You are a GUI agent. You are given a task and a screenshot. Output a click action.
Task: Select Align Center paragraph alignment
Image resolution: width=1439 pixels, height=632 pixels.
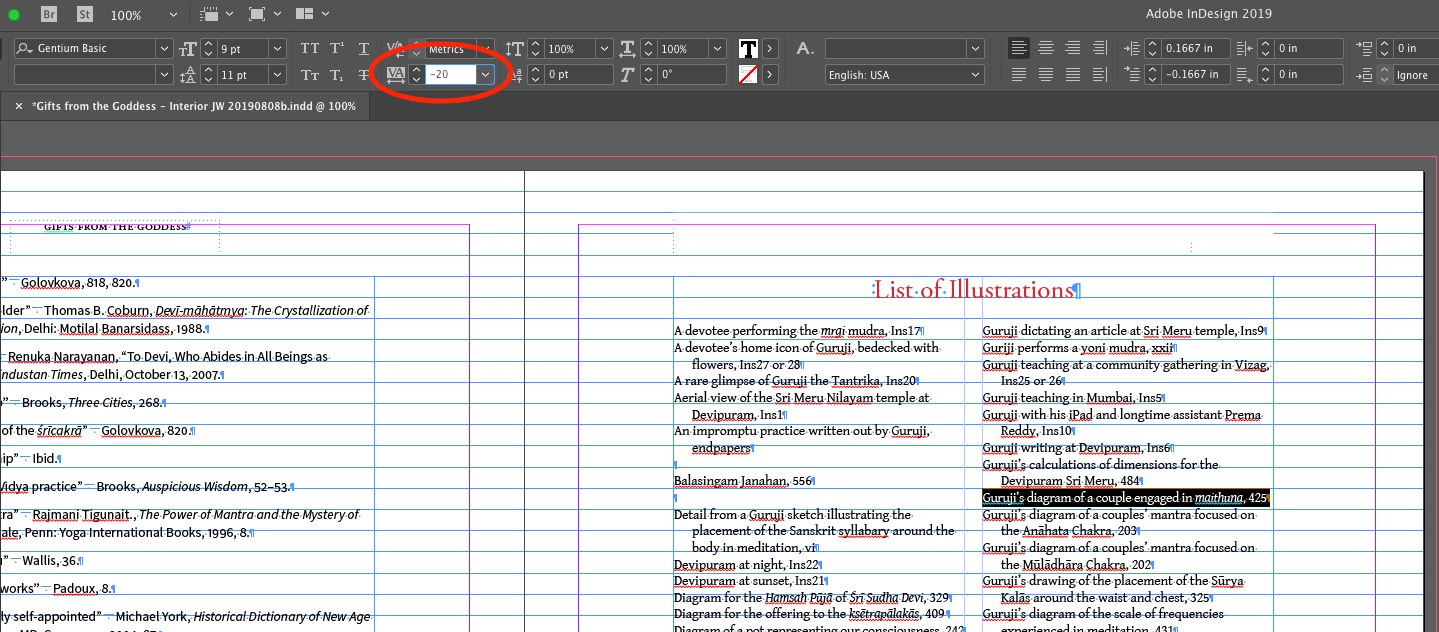tap(1046, 48)
